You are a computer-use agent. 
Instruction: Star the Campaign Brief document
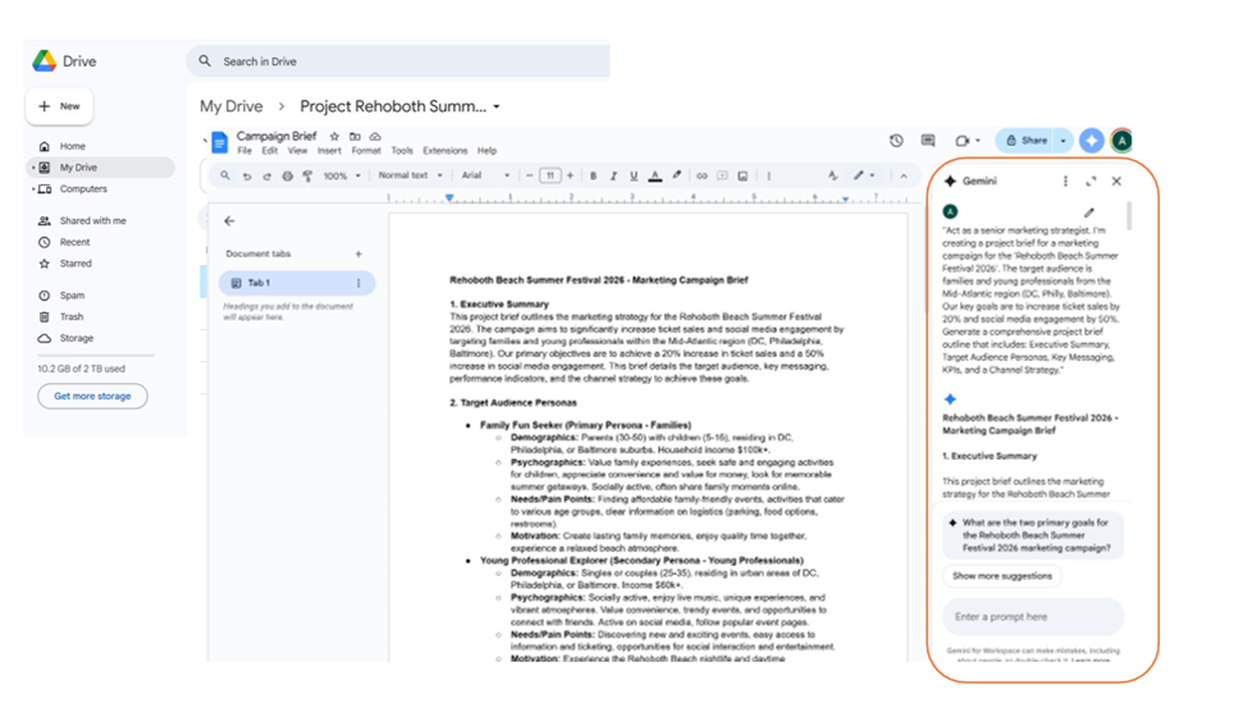[x=334, y=136]
